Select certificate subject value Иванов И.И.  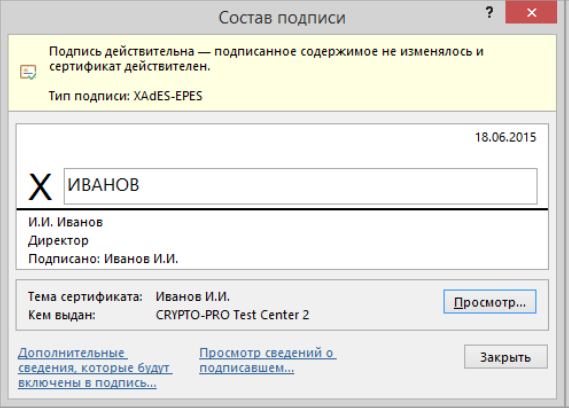[193, 297]
